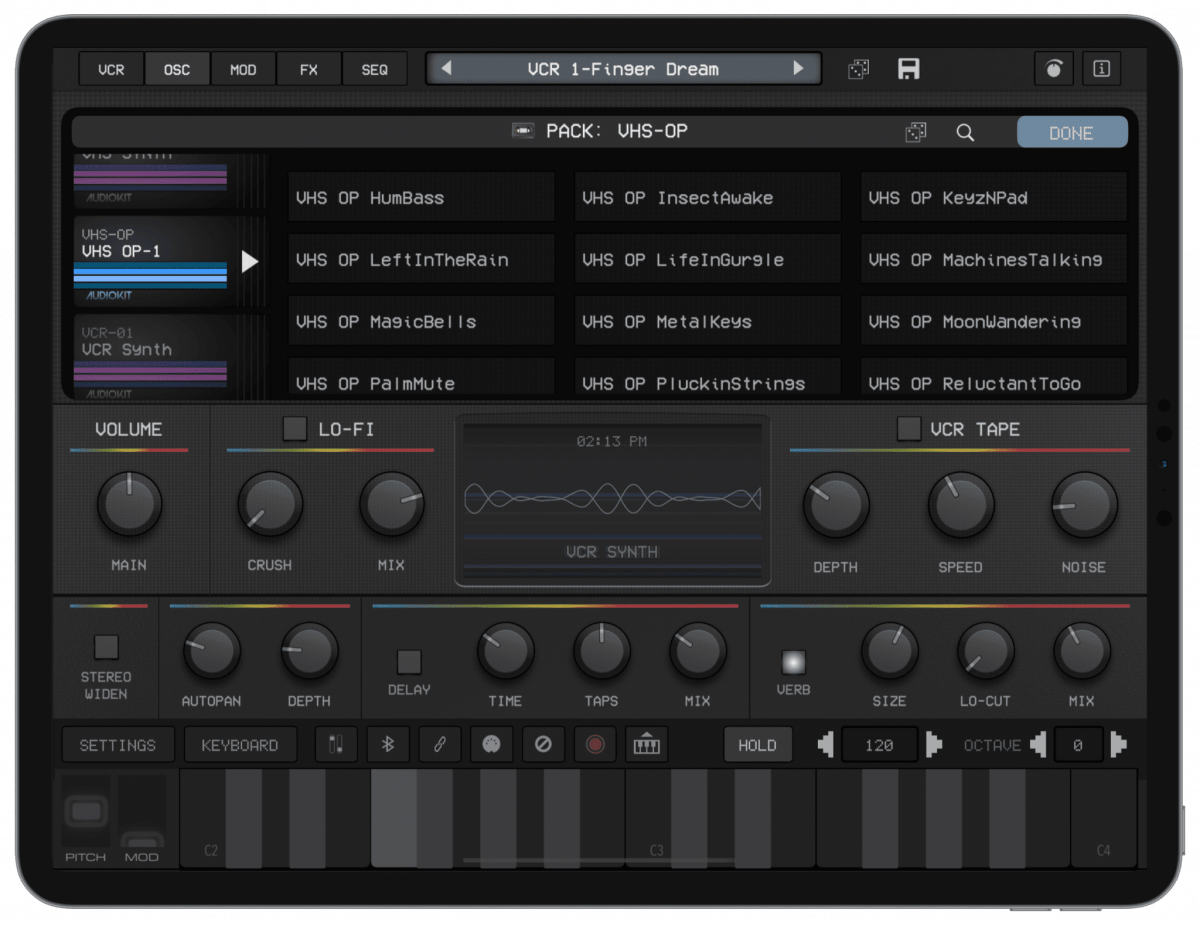This screenshot has height=926, width=1200.
Task: Click the KEYBOARD button
Action: pyautogui.click(x=238, y=745)
